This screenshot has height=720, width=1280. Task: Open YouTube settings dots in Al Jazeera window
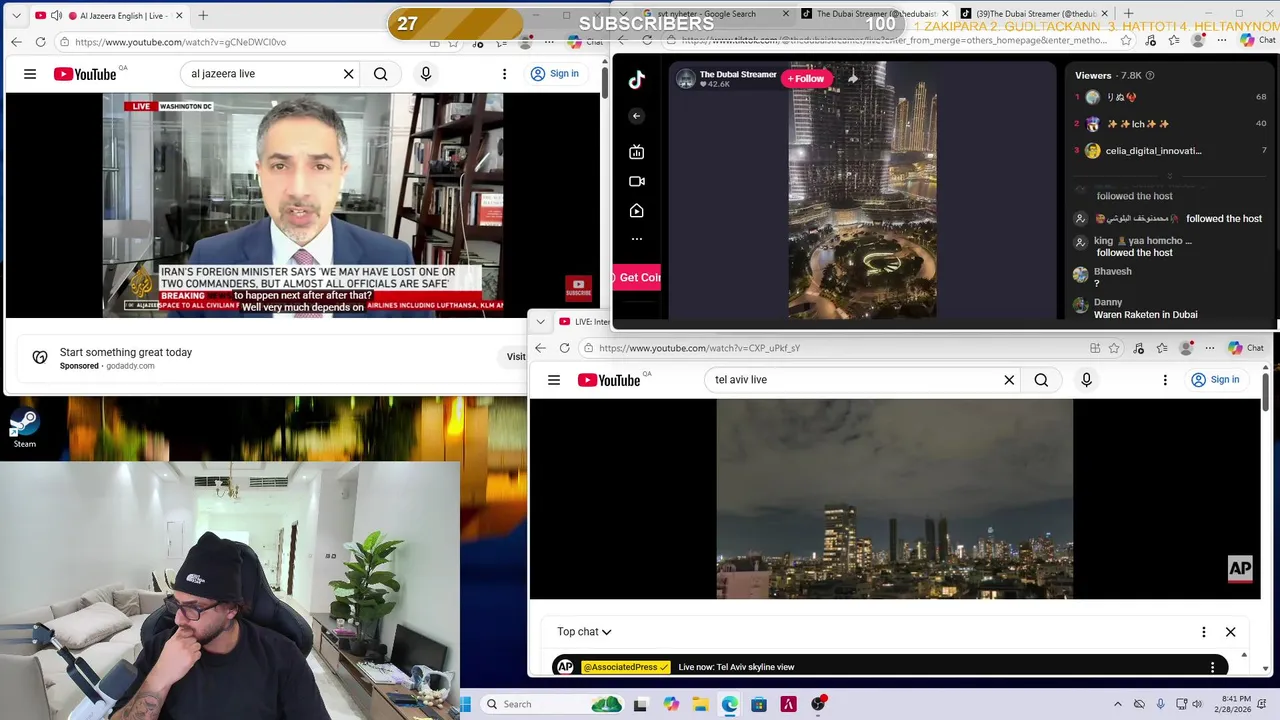click(504, 74)
